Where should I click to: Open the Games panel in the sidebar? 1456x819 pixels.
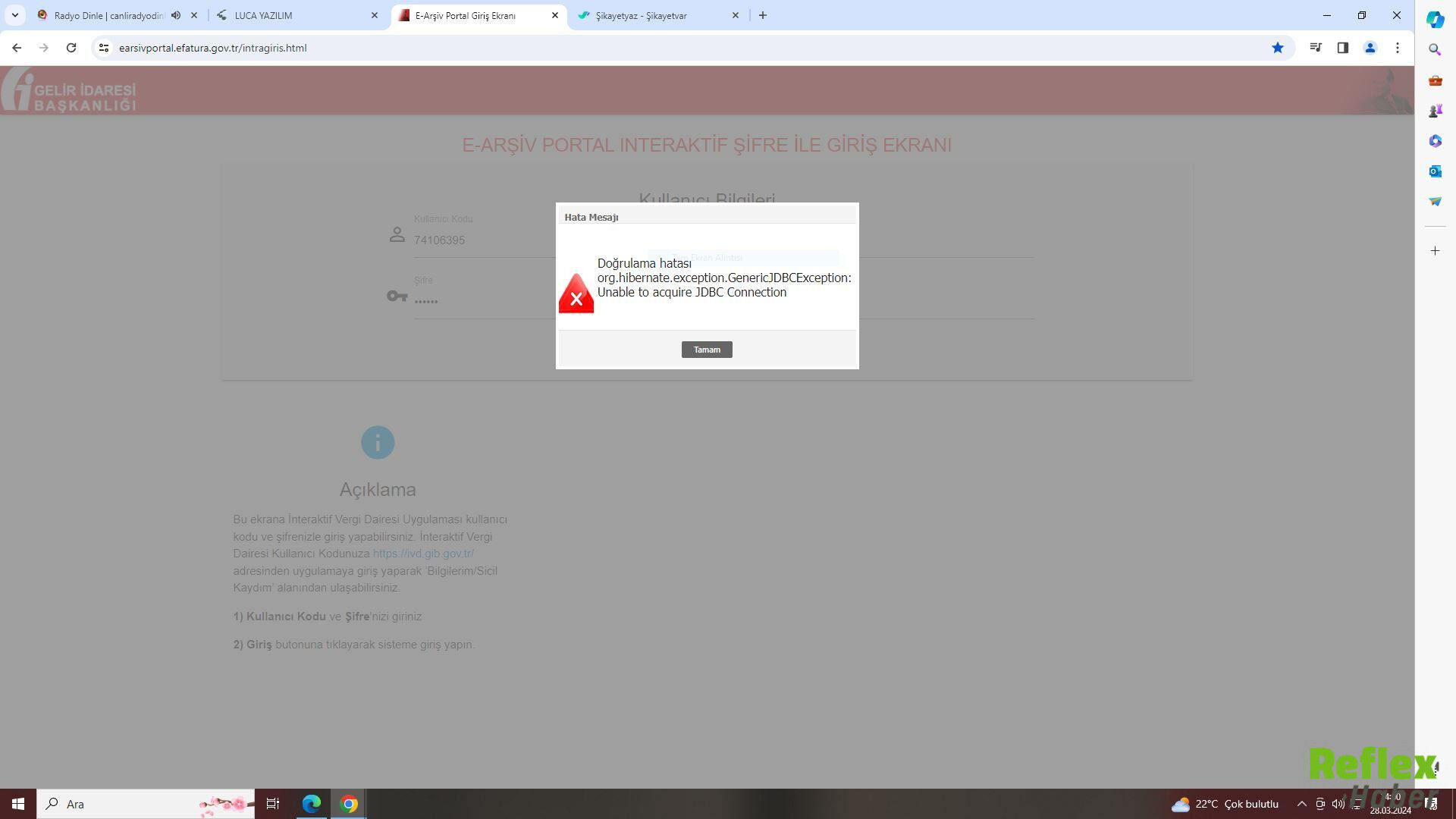click(x=1435, y=110)
